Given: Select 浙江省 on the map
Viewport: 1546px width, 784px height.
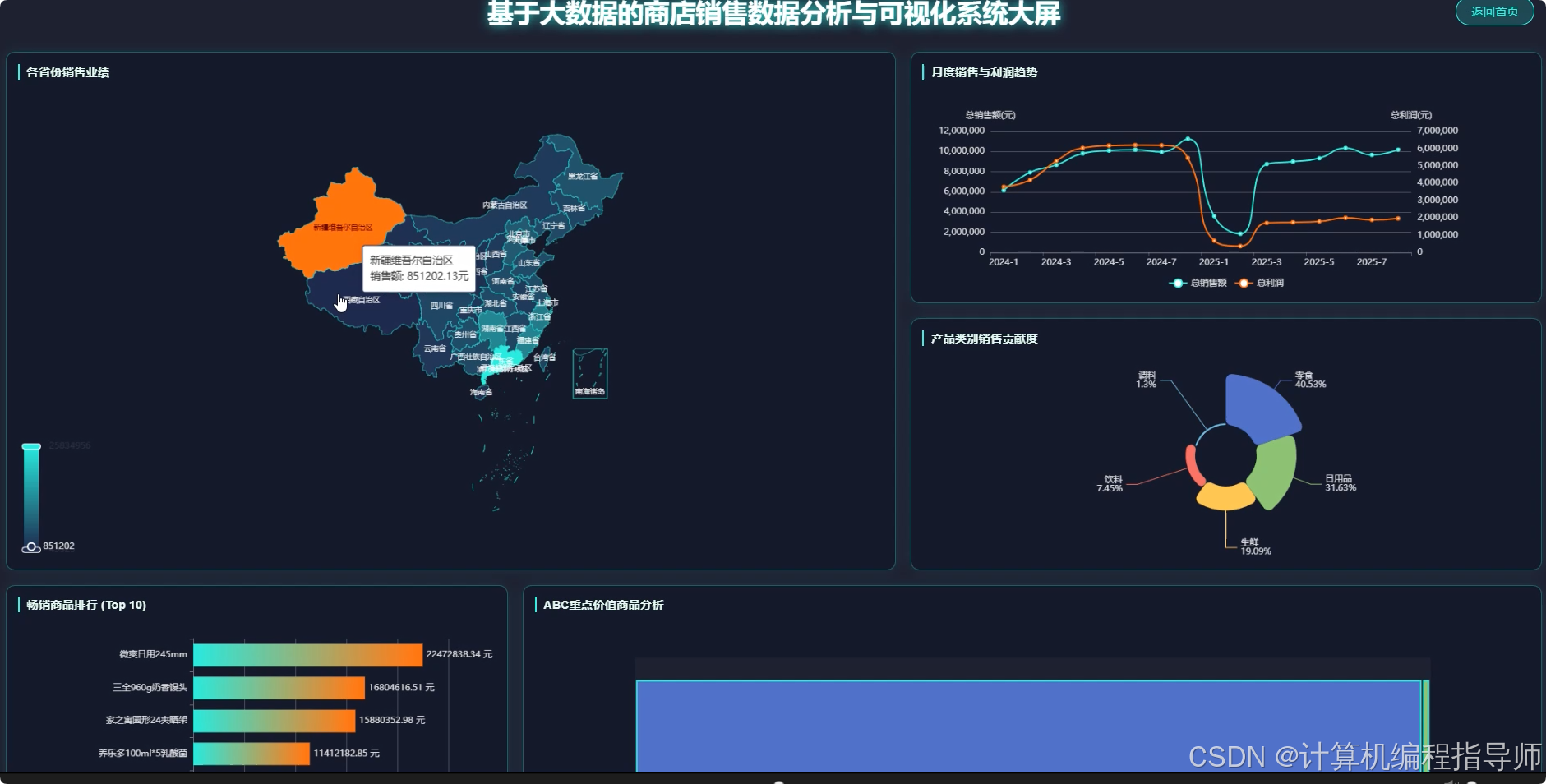Looking at the screenshot, I should click(x=539, y=316).
